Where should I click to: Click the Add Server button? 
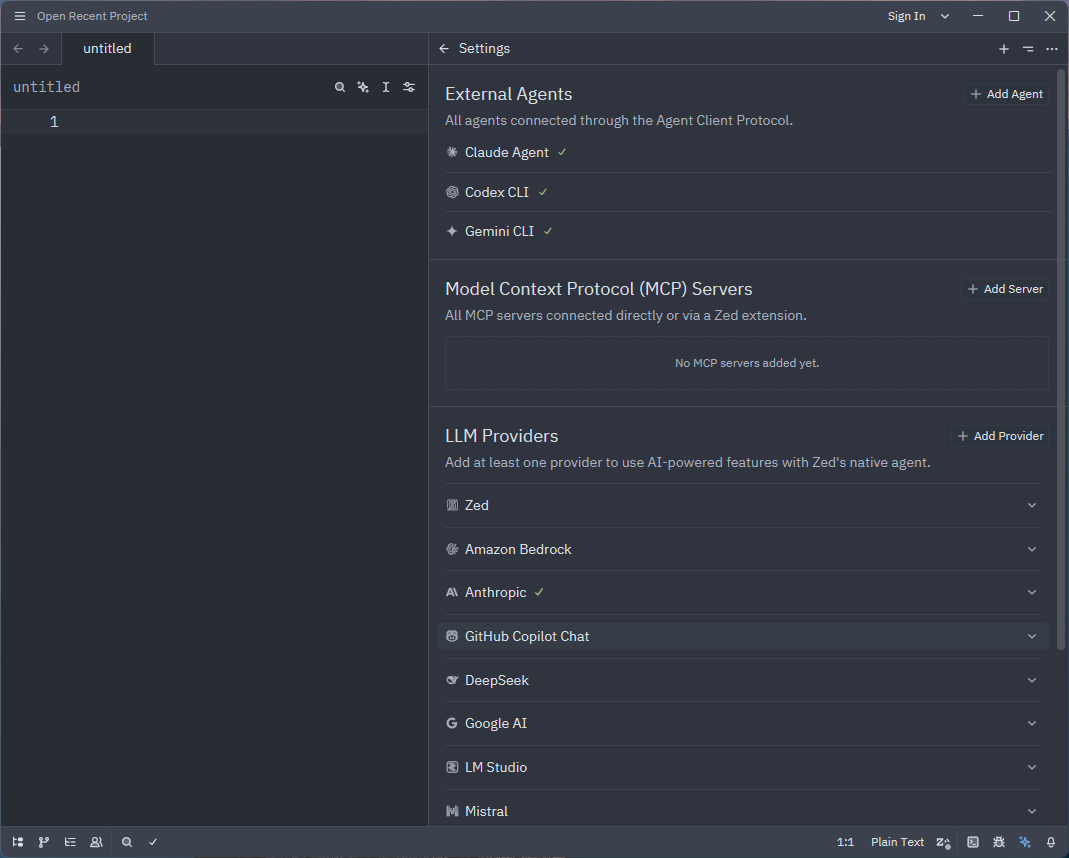pos(1005,289)
